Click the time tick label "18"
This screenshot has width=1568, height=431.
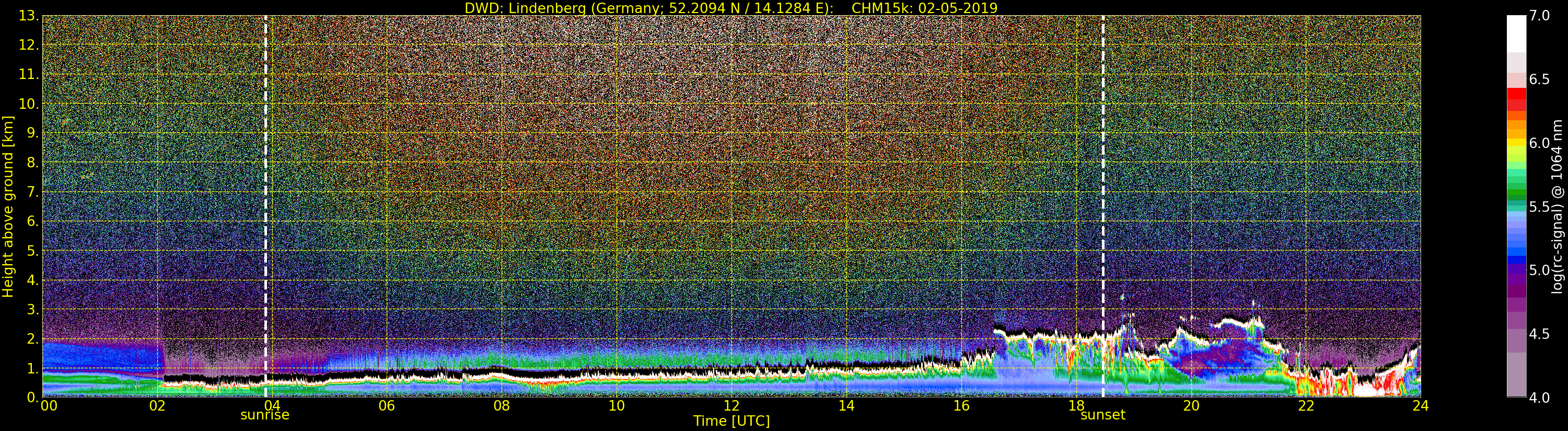(1076, 405)
